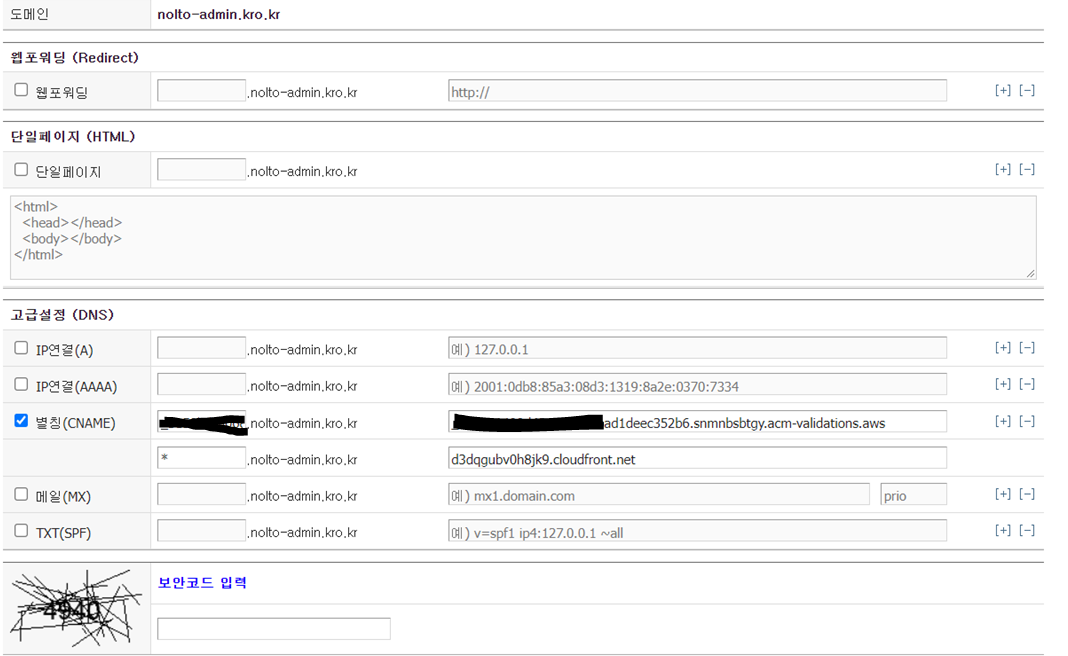Click [+] to add another CNAME row
Image resolution: width=1068 pixels, height=656 pixels.
(1003, 422)
